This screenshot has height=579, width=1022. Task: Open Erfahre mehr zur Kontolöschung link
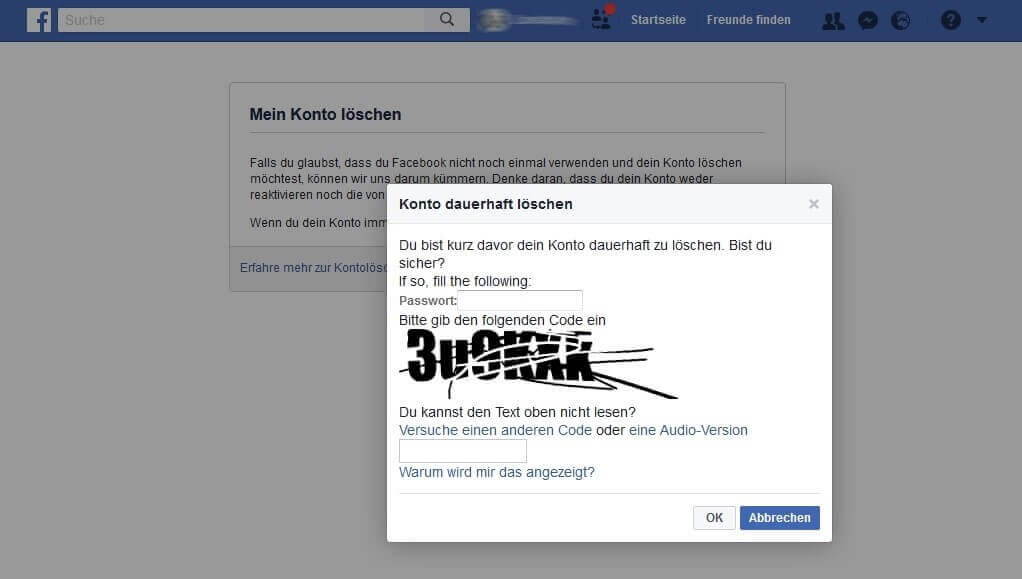pyautogui.click(x=314, y=268)
